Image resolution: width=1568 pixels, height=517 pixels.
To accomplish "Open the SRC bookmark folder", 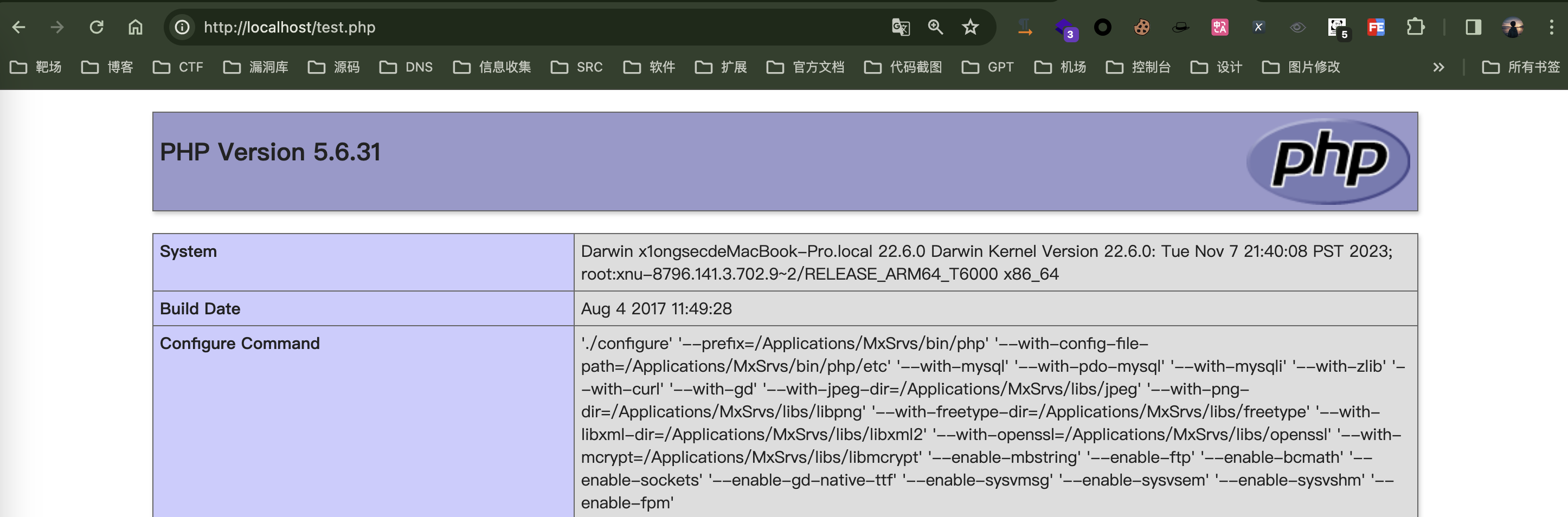I will [x=576, y=67].
